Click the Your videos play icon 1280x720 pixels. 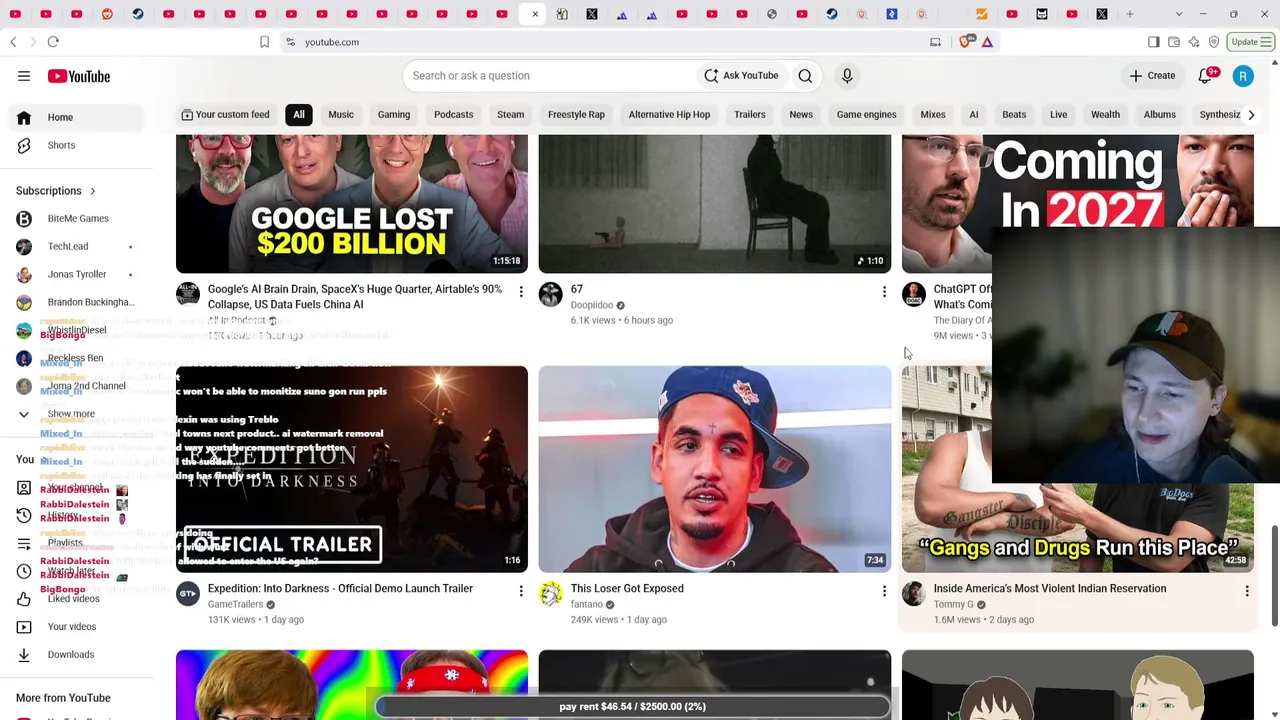click(x=24, y=626)
